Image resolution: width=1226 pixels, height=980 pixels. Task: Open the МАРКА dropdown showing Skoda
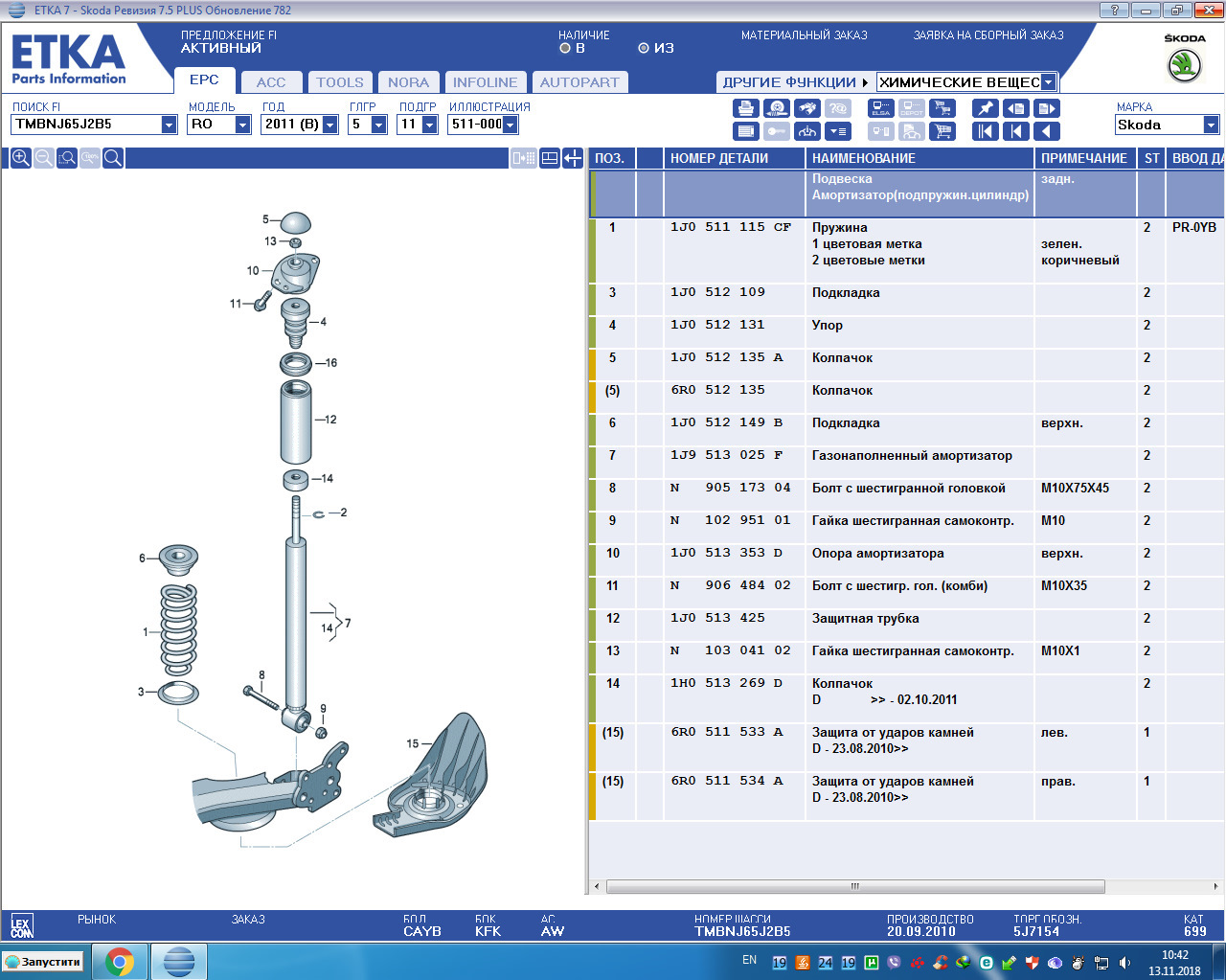click(1211, 125)
